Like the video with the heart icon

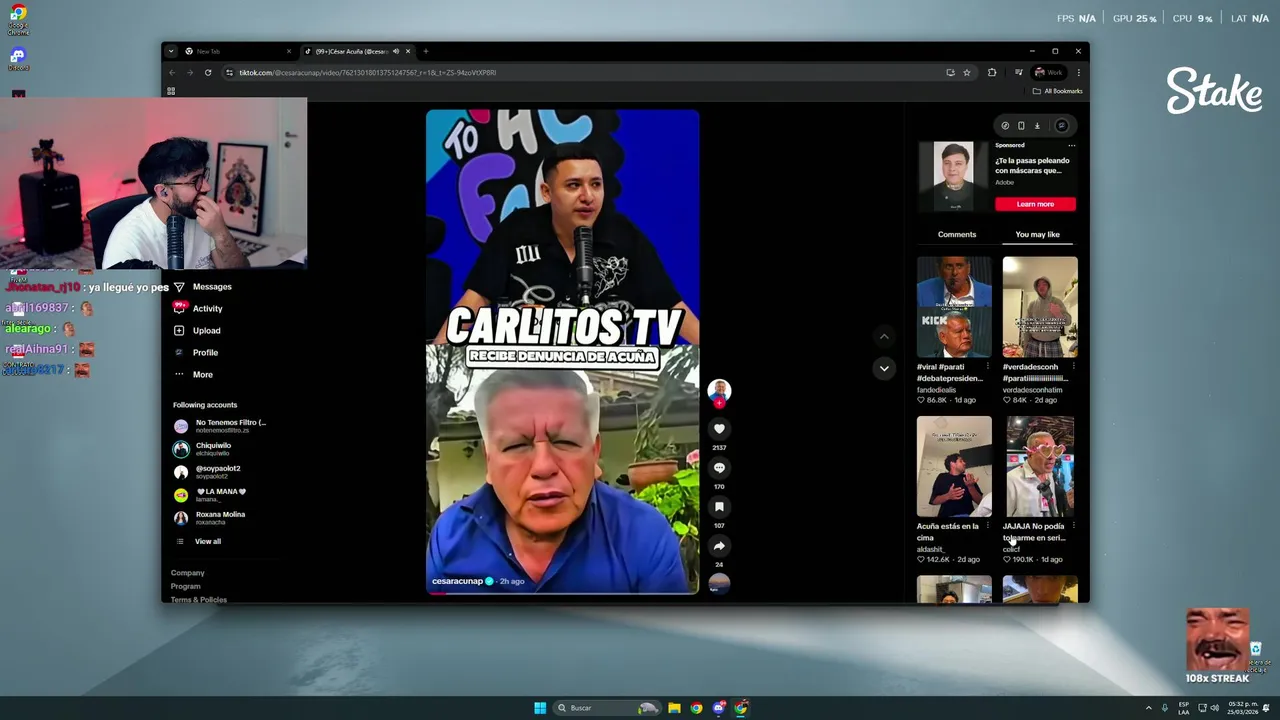pos(719,429)
